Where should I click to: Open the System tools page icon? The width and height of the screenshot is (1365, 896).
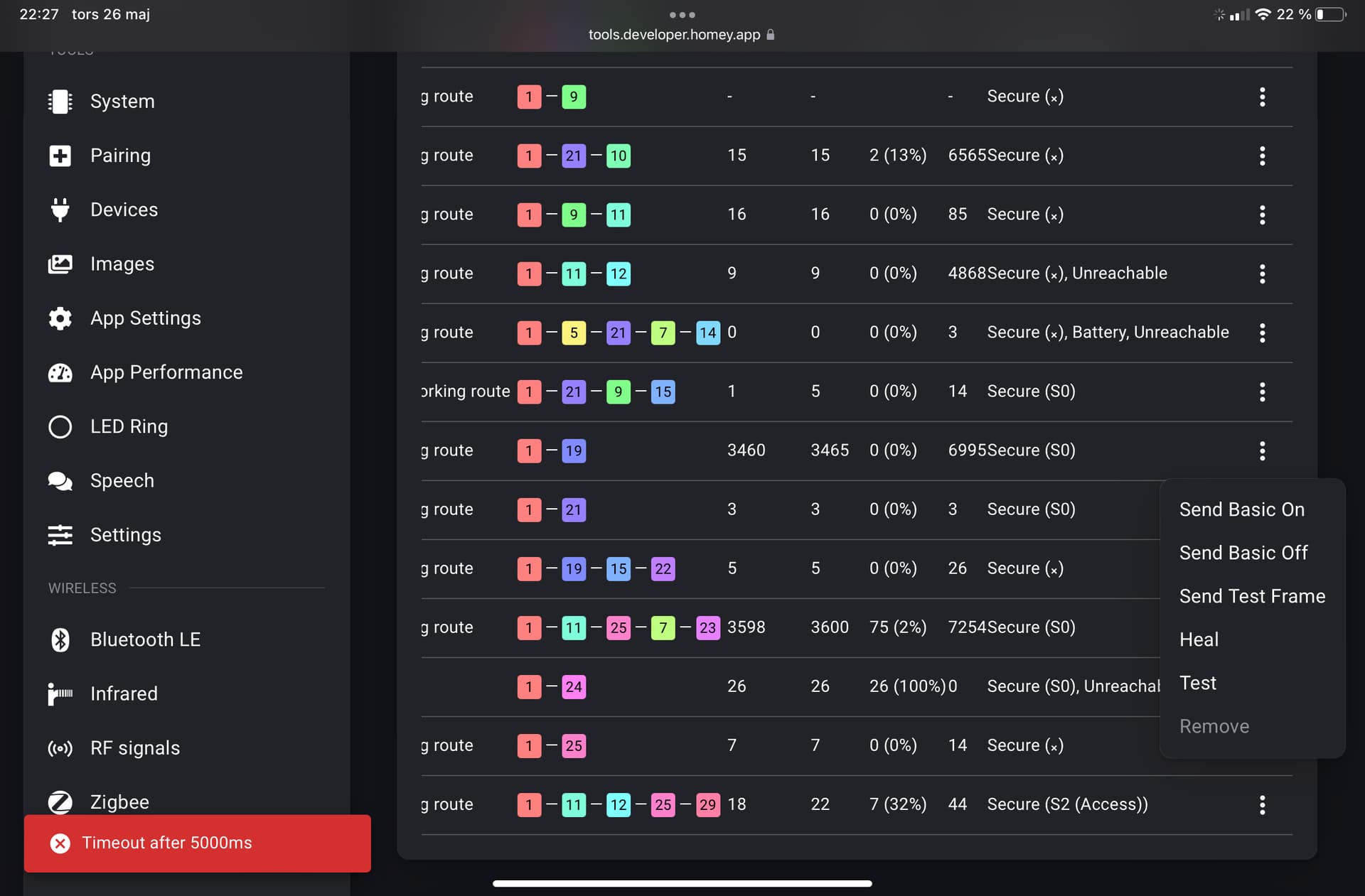point(60,102)
